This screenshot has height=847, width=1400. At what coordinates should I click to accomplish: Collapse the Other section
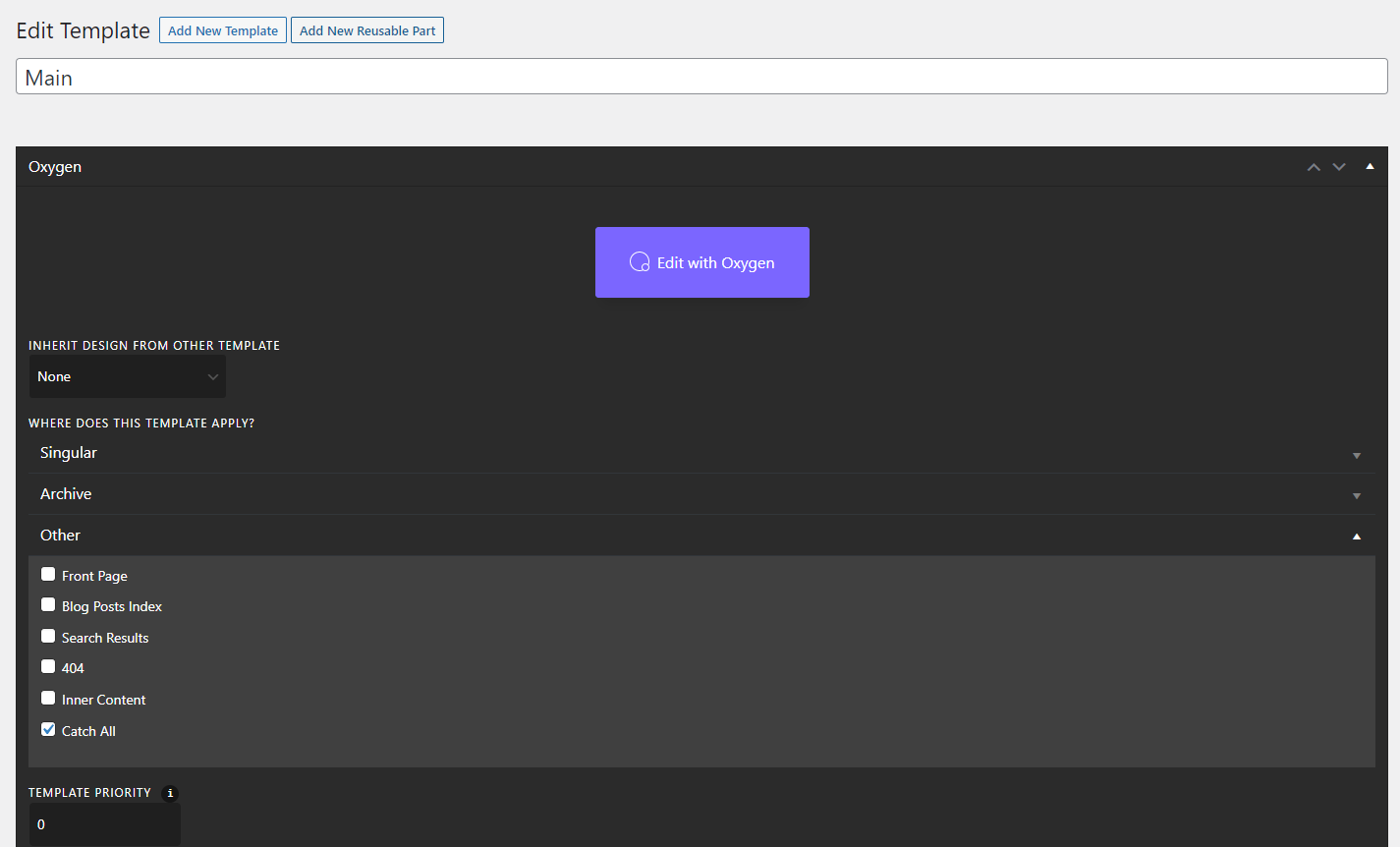tap(701, 536)
